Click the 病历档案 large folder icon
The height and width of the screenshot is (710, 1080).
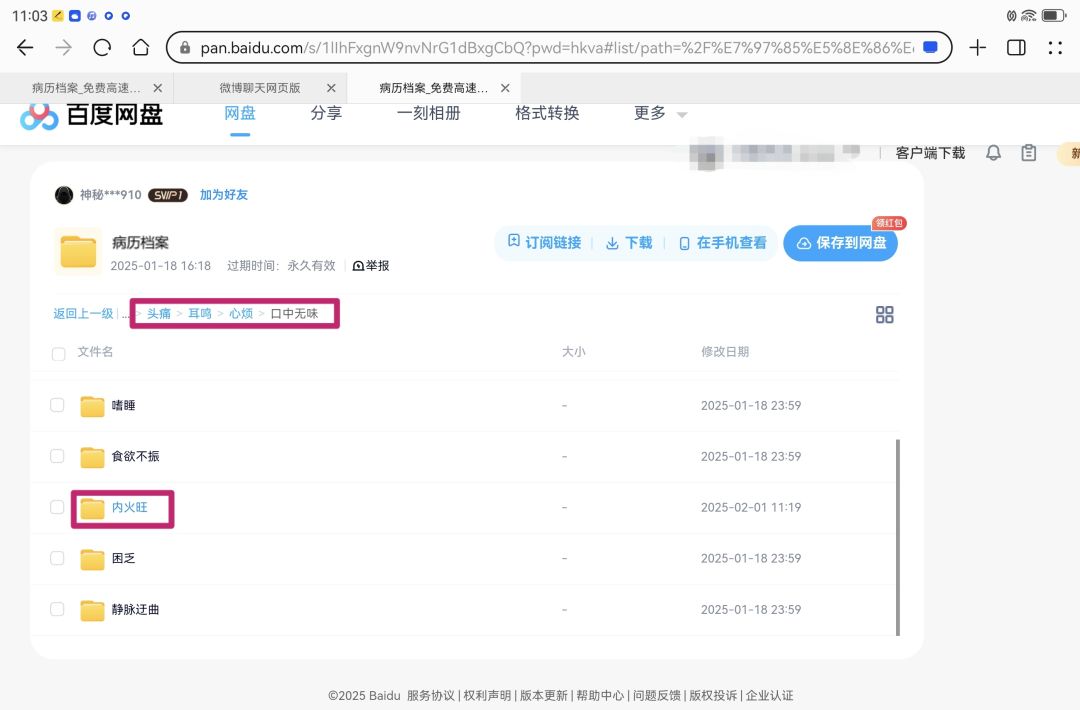[78, 251]
